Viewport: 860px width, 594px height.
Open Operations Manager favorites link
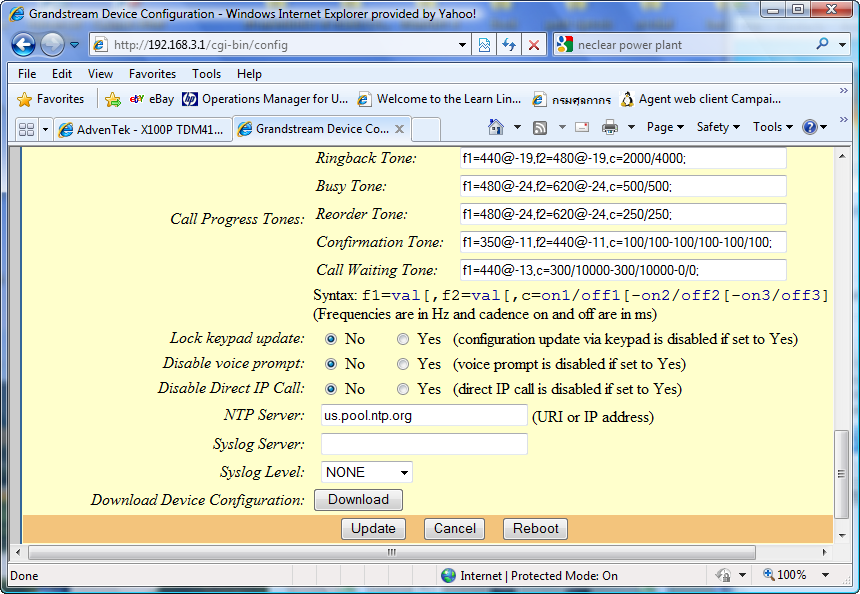(x=265, y=99)
